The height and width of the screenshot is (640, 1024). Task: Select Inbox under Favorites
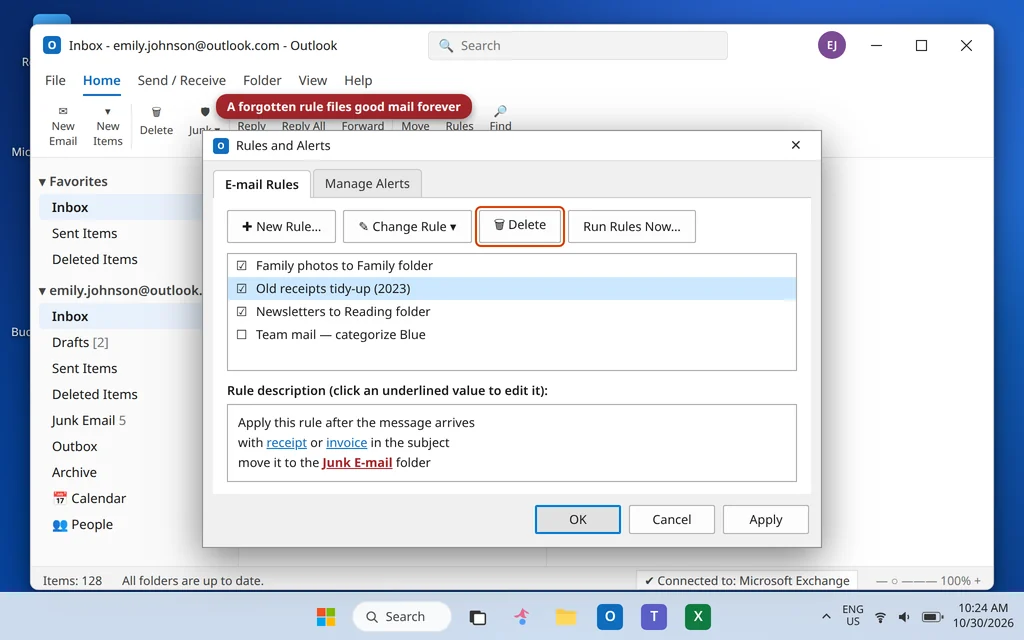click(x=121, y=207)
